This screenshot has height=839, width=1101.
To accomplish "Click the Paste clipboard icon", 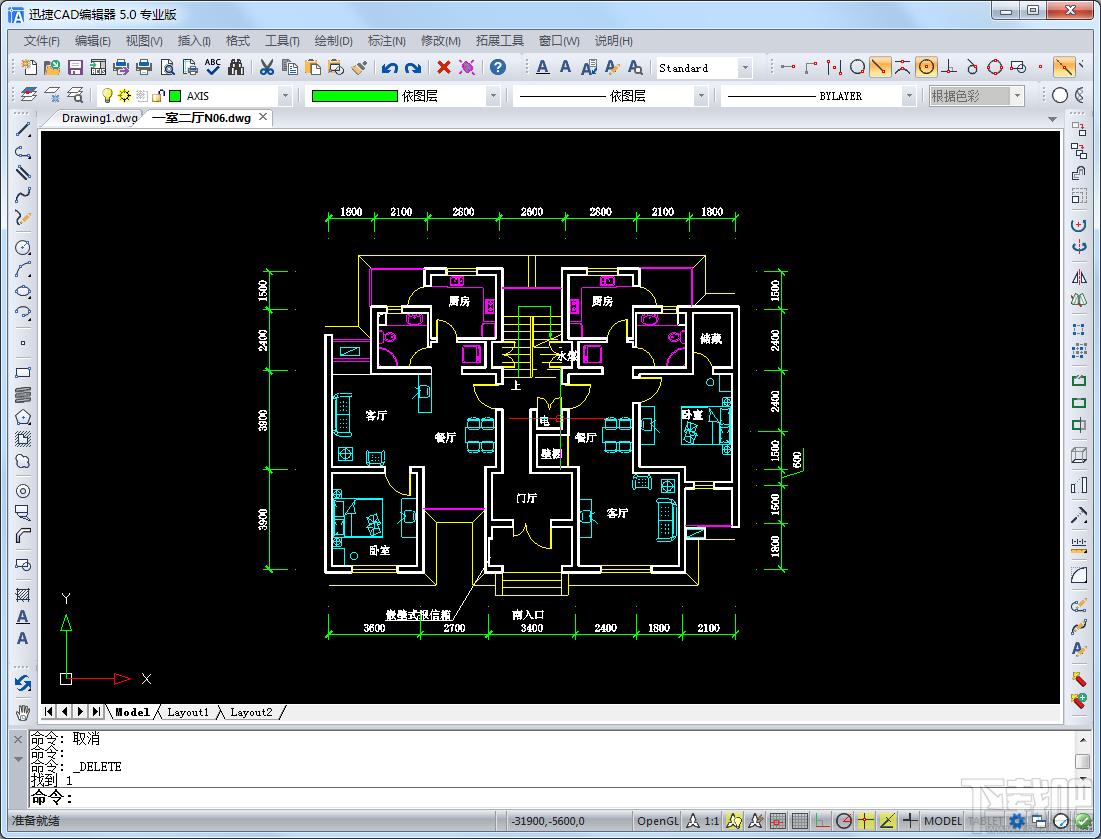I will (x=312, y=67).
